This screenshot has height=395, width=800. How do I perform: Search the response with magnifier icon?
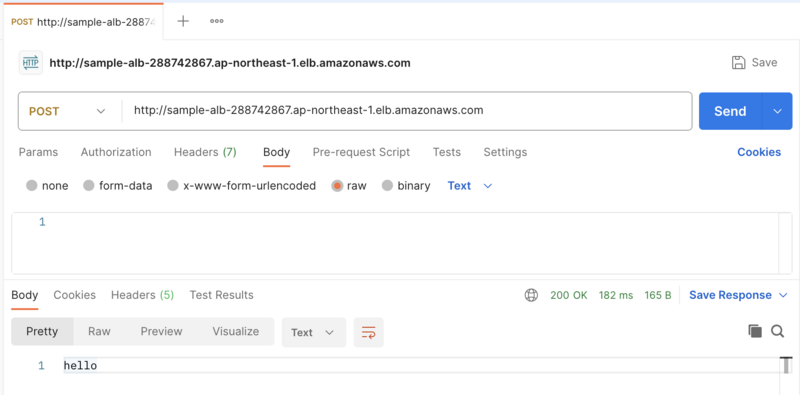(x=778, y=331)
